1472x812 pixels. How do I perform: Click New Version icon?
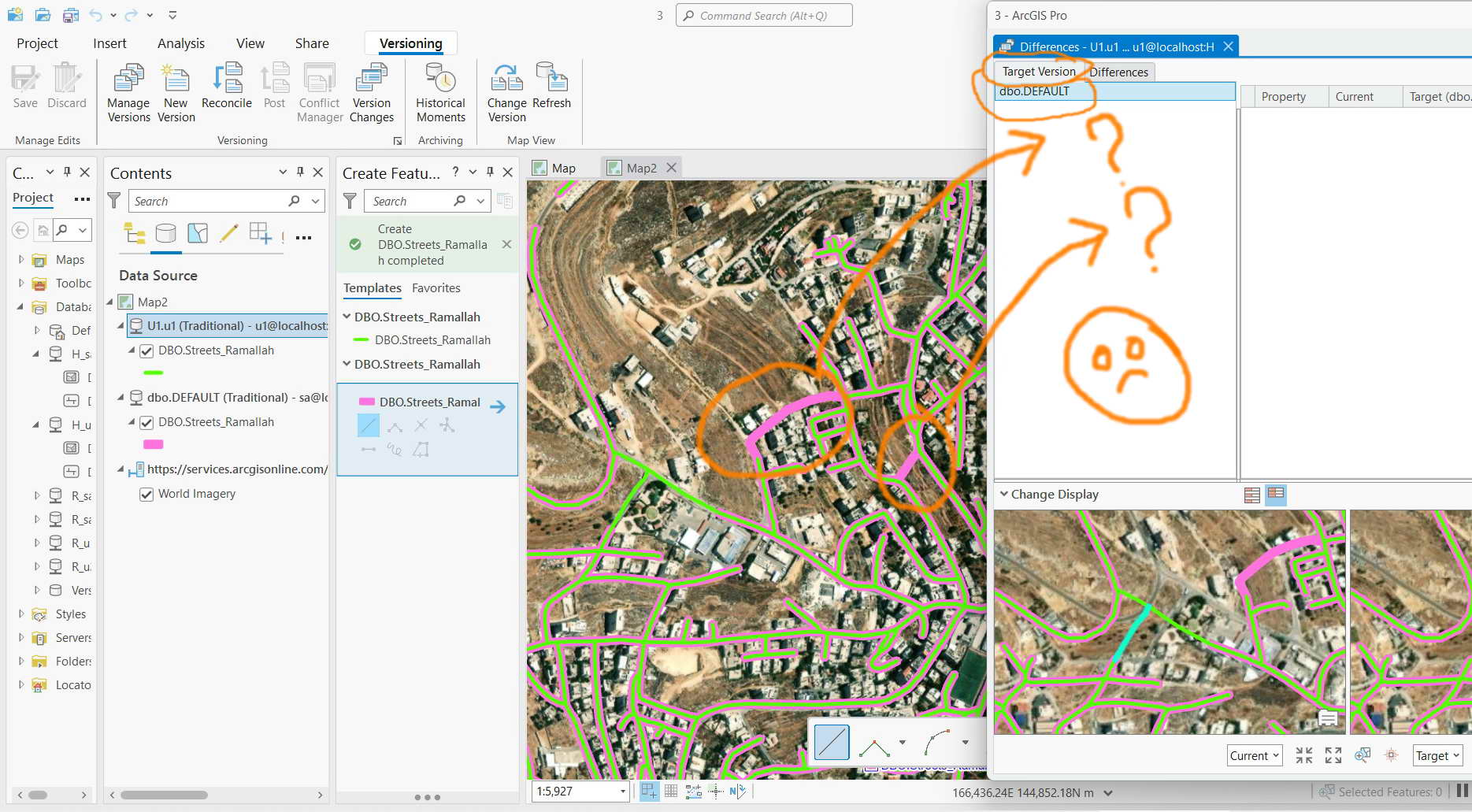[x=176, y=93]
